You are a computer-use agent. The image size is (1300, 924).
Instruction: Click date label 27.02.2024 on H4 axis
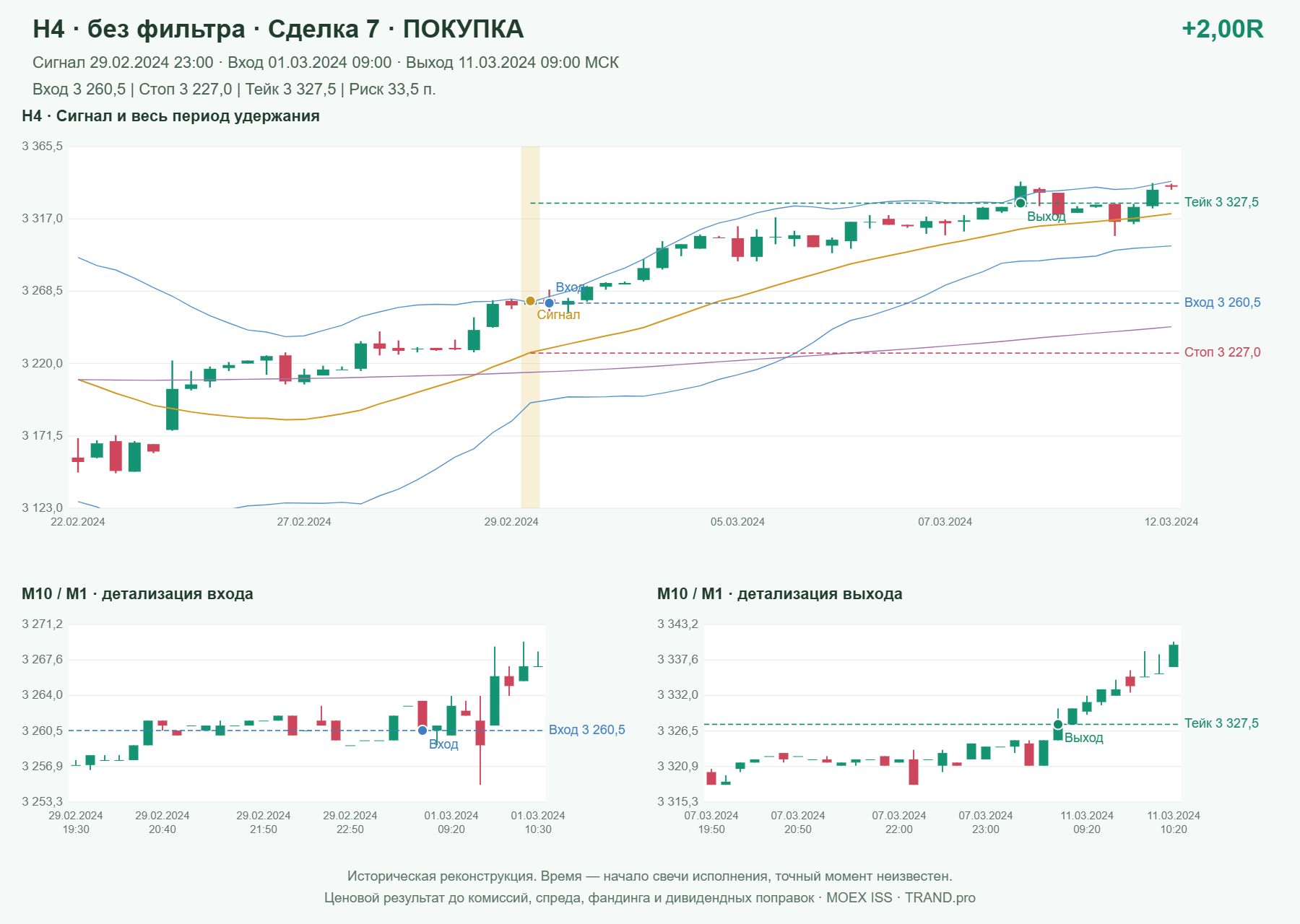point(304,522)
